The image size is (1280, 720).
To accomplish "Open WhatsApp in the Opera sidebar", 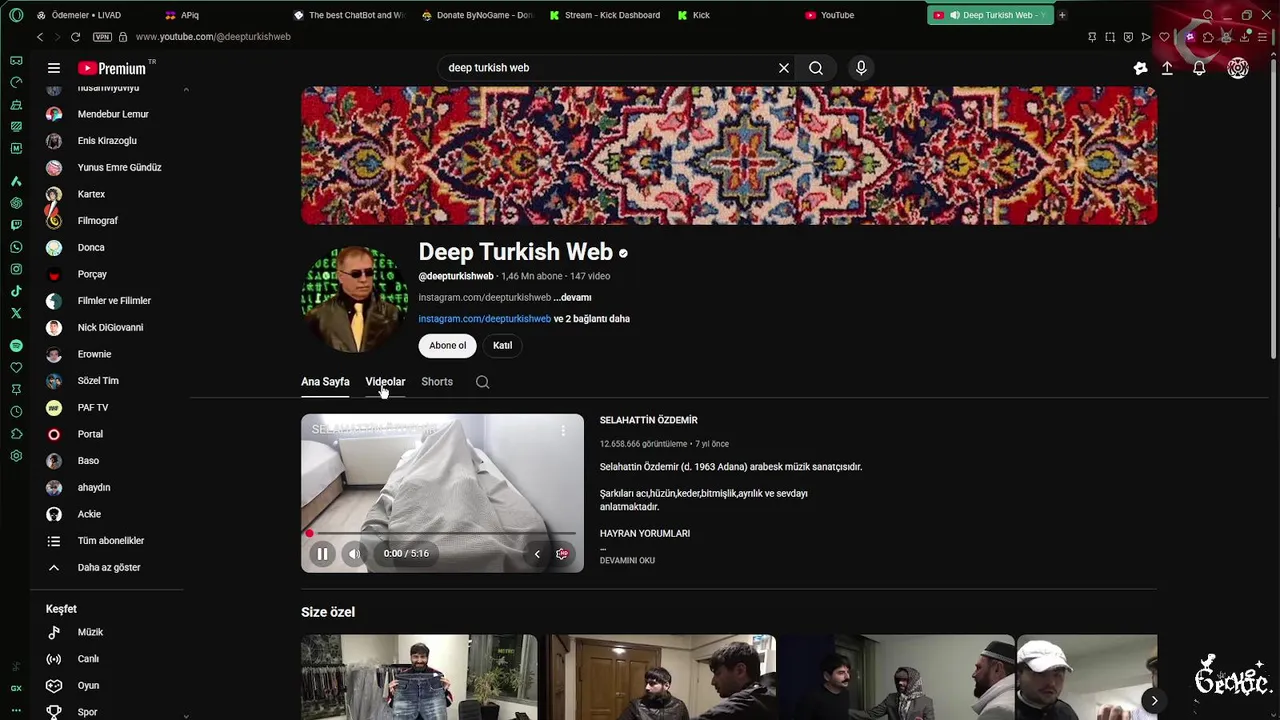I will coord(16,247).
